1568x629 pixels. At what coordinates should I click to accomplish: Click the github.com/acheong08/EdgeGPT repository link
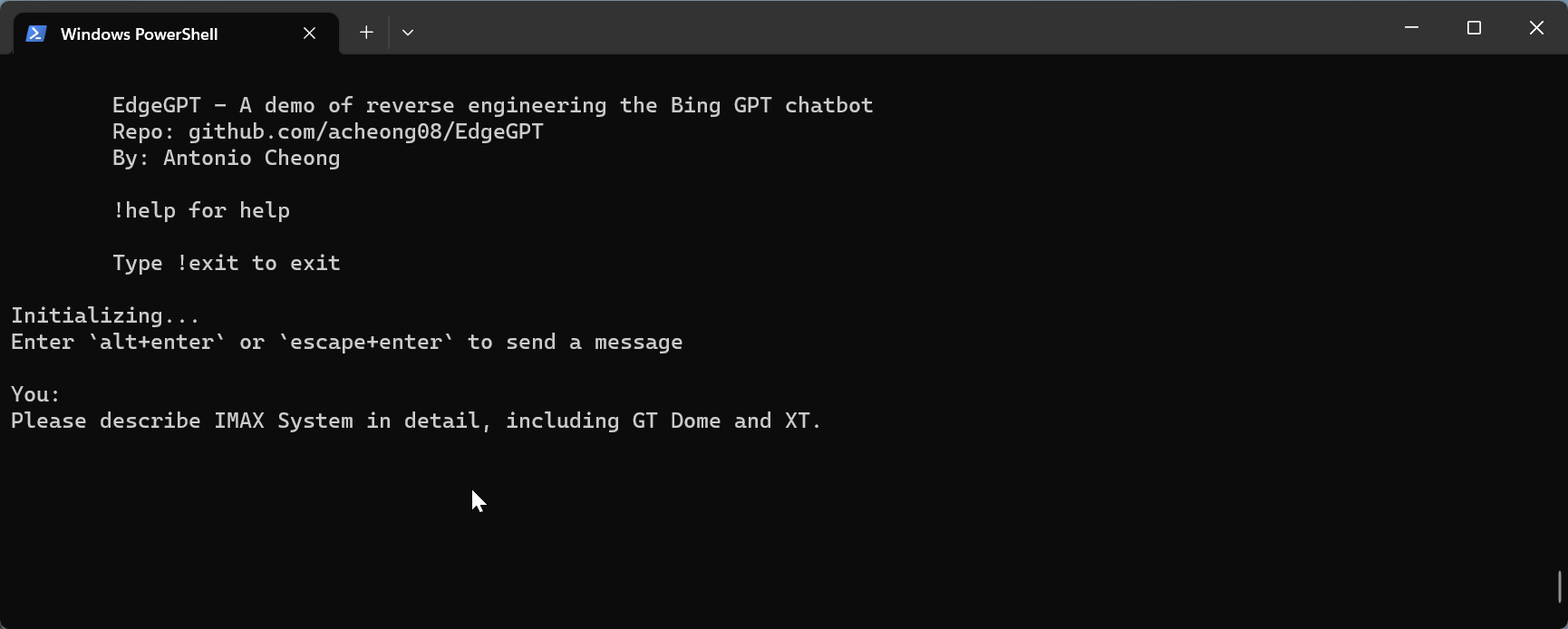(365, 131)
